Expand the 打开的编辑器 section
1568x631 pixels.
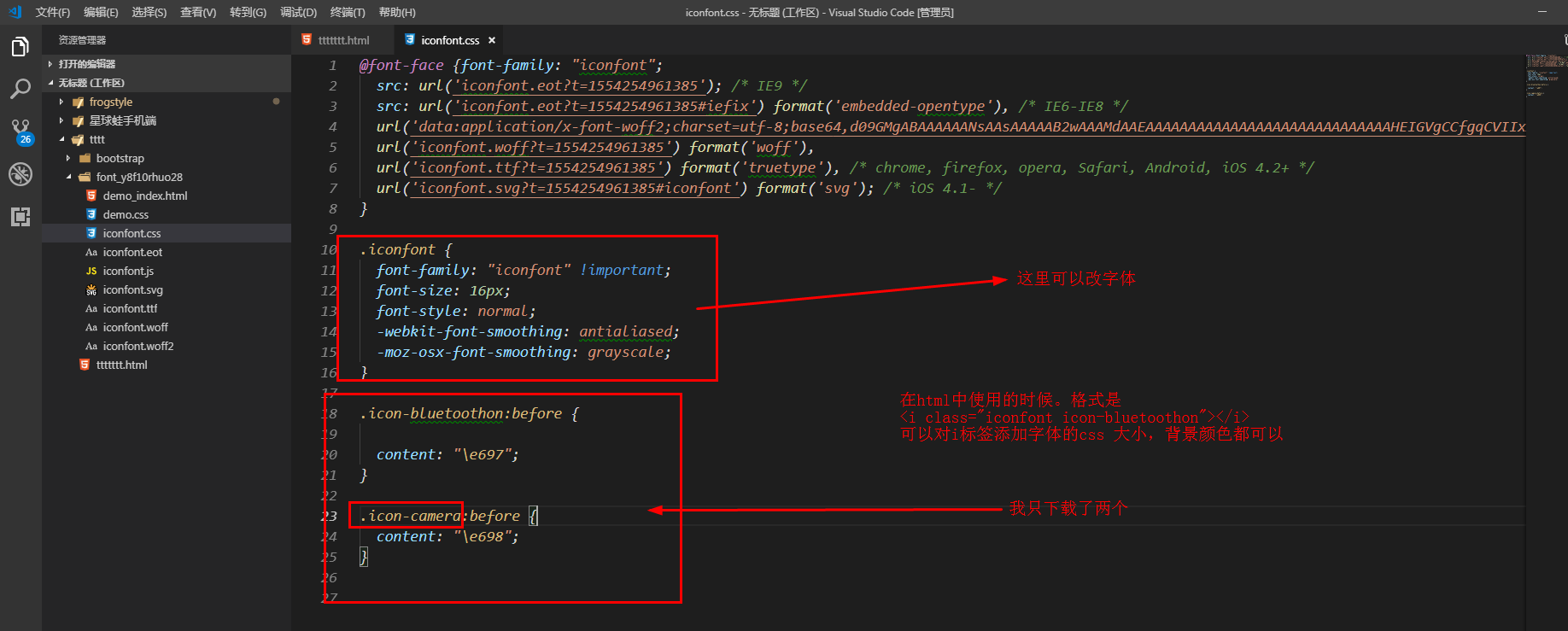[x=167, y=64]
